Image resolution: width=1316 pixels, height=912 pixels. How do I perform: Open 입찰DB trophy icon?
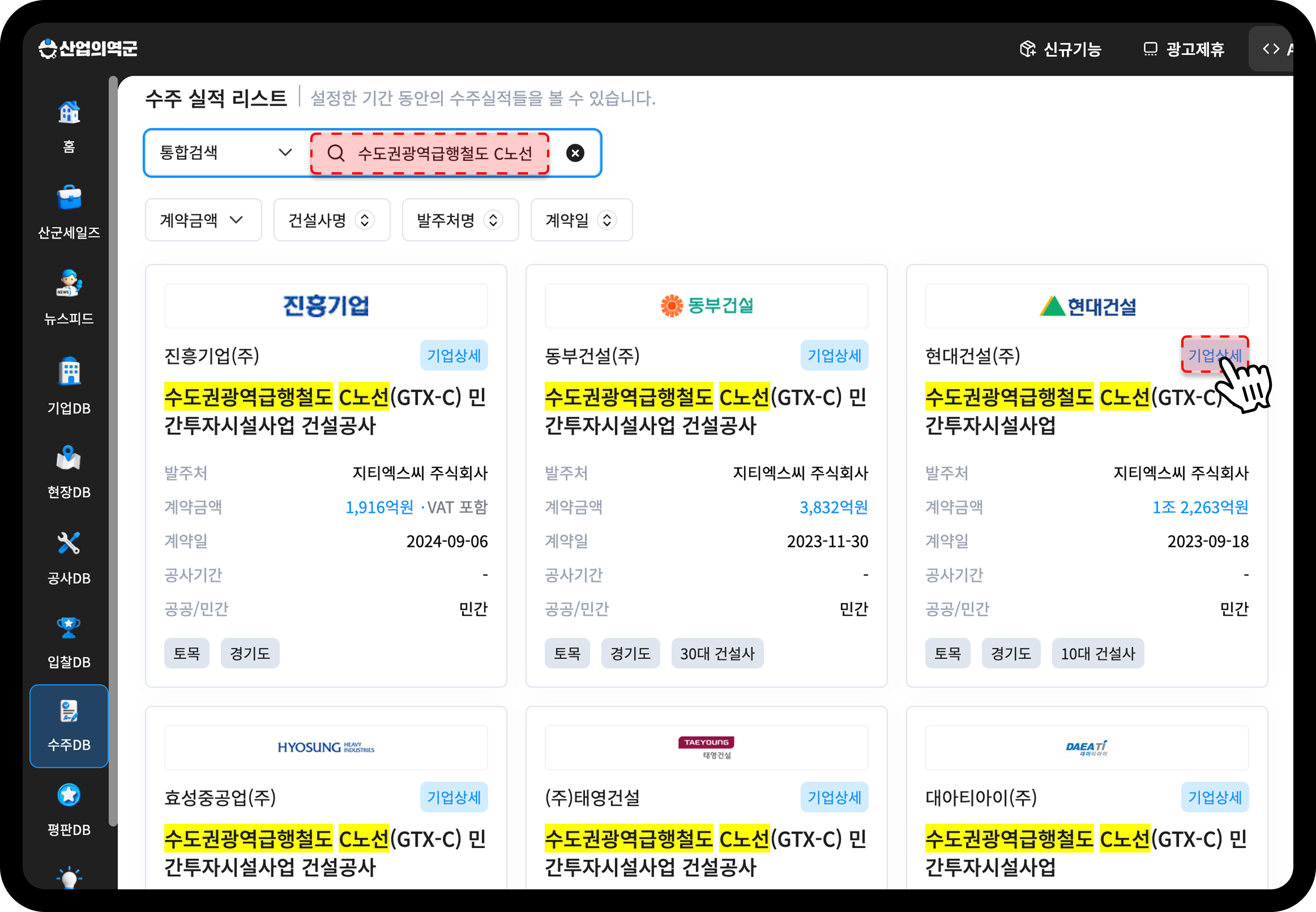pyautogui.click(x=69, y=627)
